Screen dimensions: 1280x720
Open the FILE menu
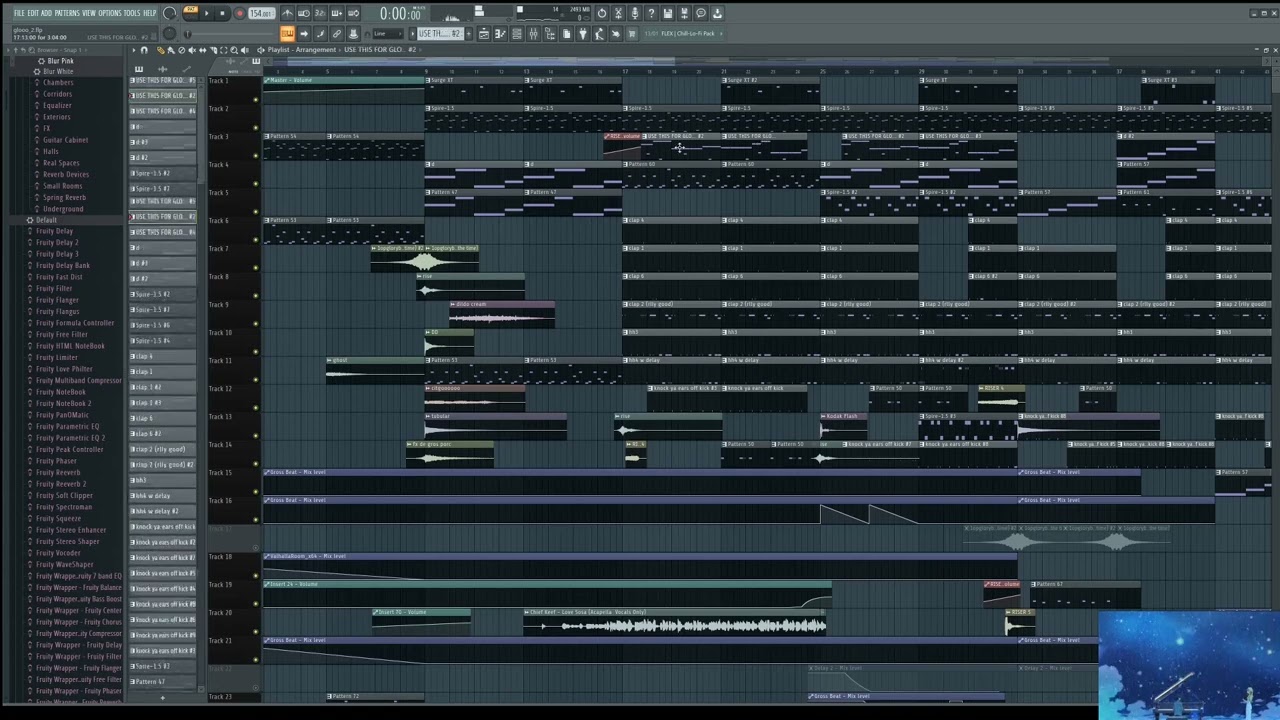19,13
